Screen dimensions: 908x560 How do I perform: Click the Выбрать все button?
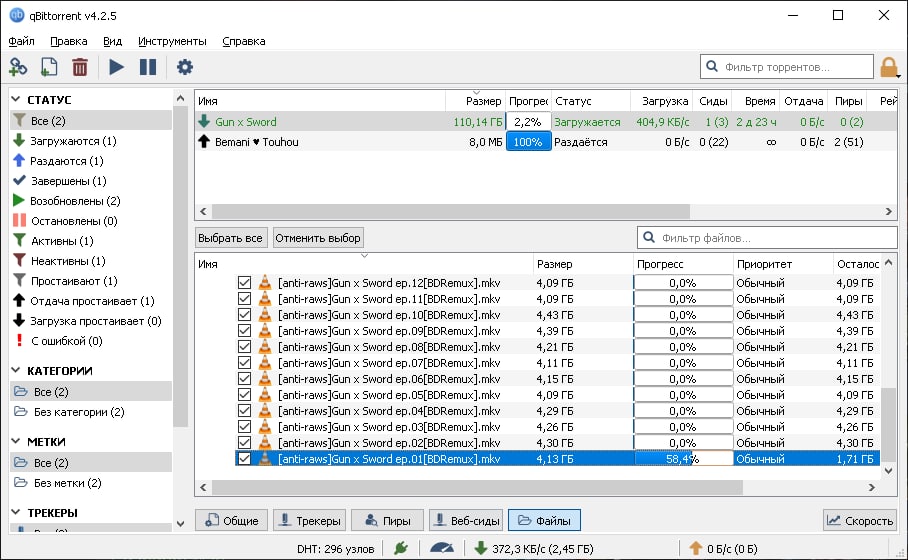[230, 238]
